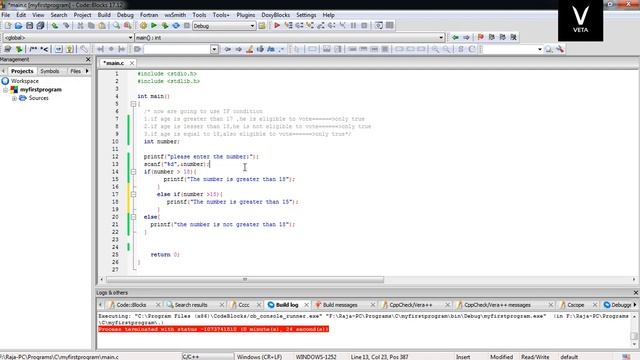This screenshot has height=360, width=640.
Task: Start debugger with red arrow icon
Action: (277, 26)
